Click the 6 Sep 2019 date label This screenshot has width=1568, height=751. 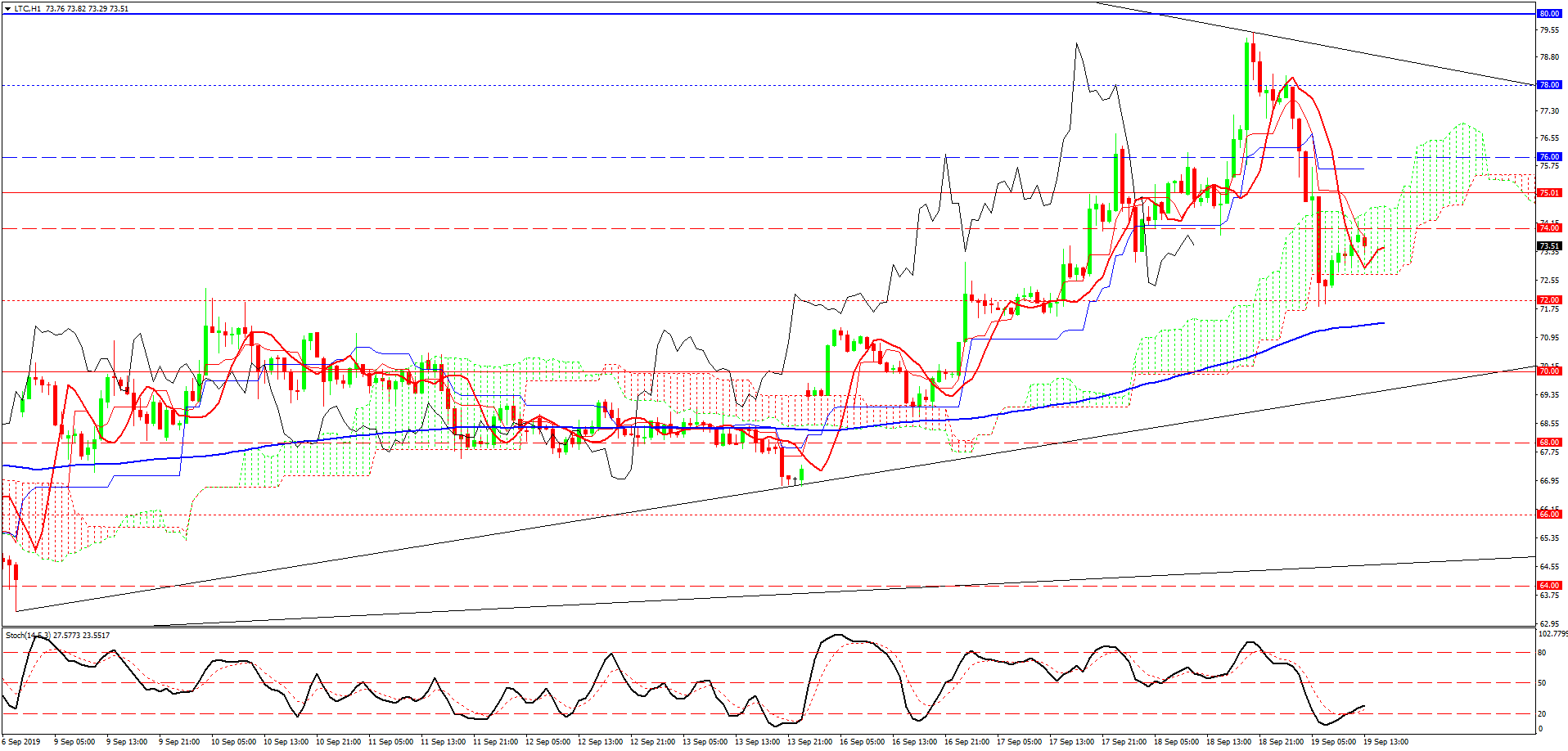(20, 742)
